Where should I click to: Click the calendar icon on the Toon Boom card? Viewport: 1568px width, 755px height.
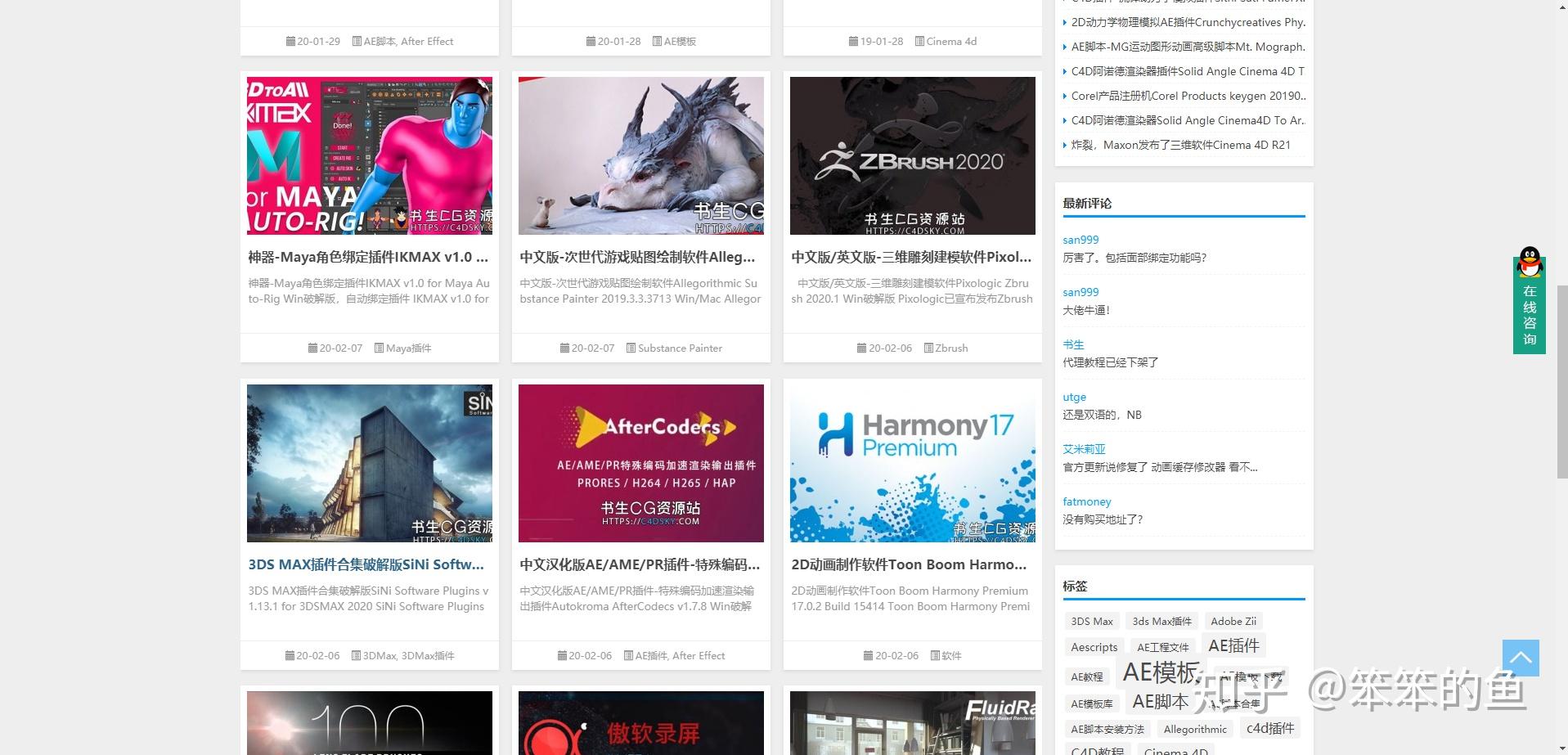click(868, 655)
